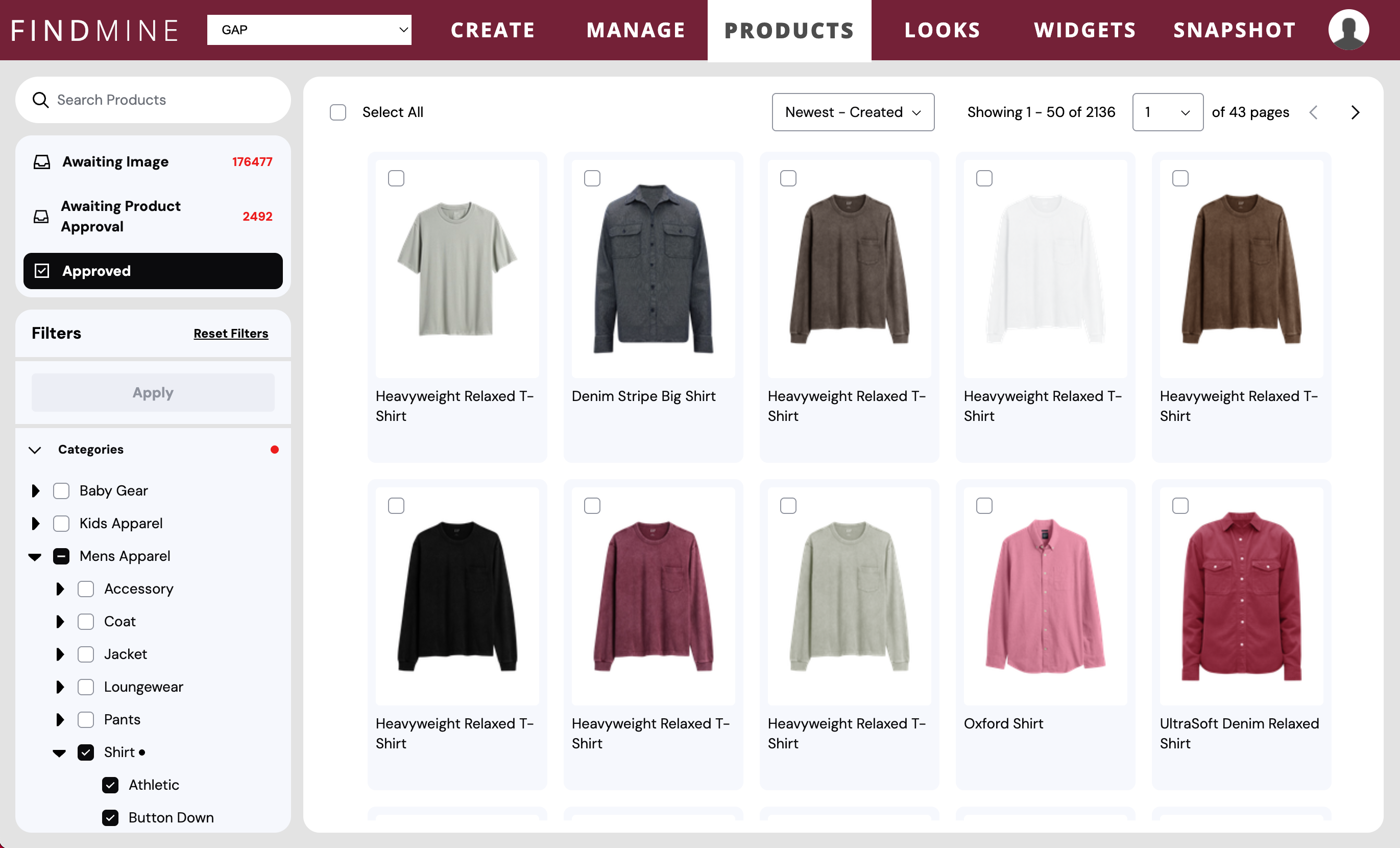Expand the Accessory tree node
1400x848 pixels.
click(60, 589)
